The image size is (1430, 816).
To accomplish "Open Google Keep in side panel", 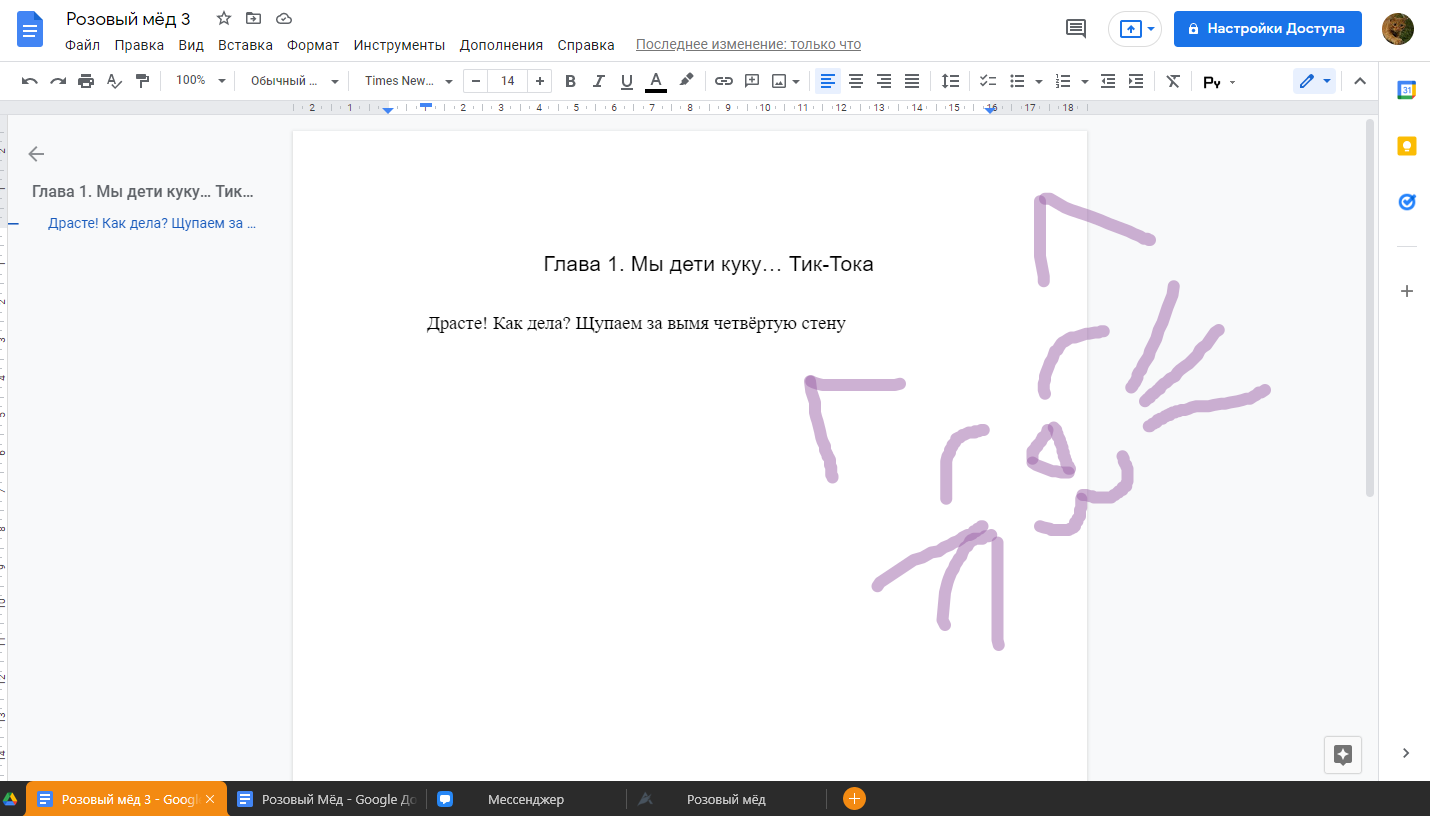I will click(1407, 146).
